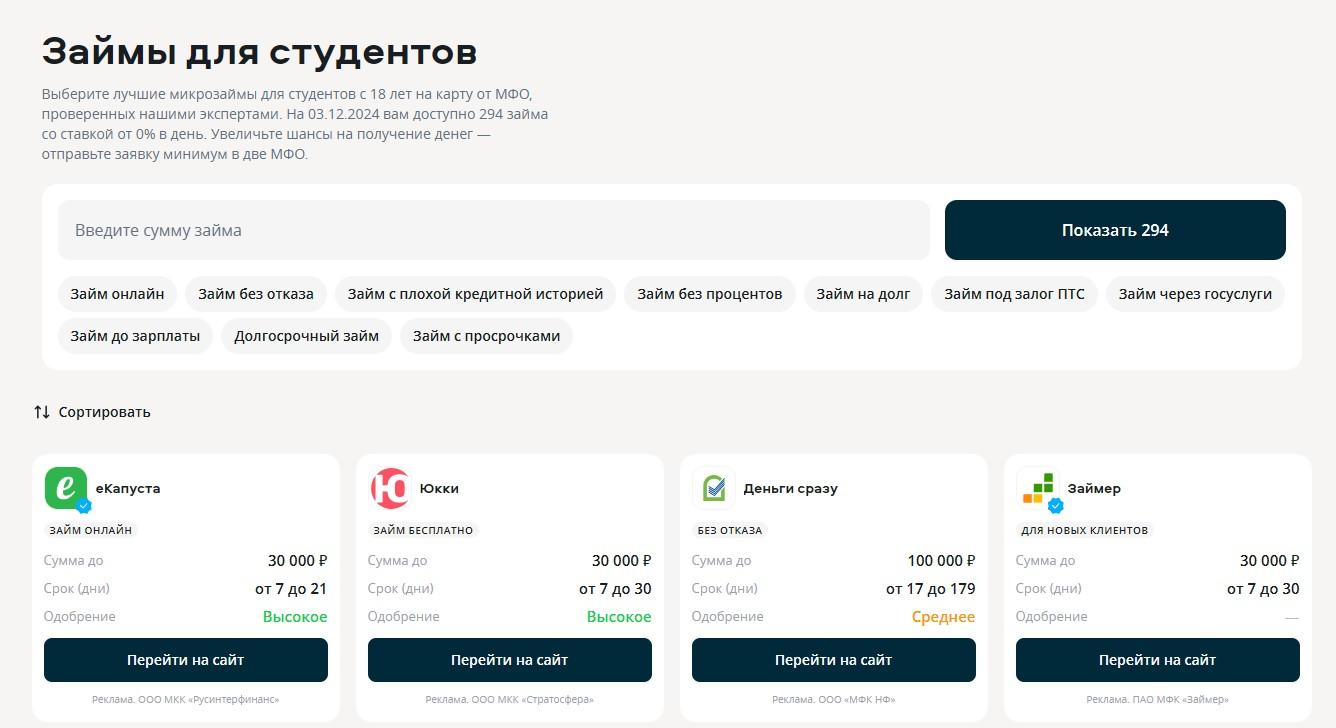Click Реклама. ООО МКК «Русинтерфинанс» note

pyautogui.click(x=186, y=700)
